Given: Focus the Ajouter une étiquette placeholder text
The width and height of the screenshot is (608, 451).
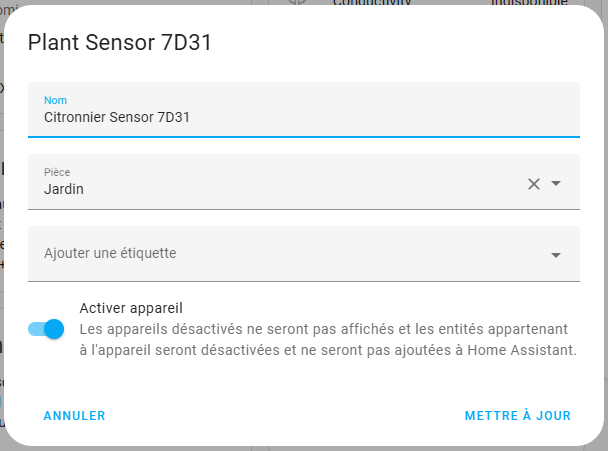Looking at the screenshot, I should pyautogui.click(x=110, y=253).
